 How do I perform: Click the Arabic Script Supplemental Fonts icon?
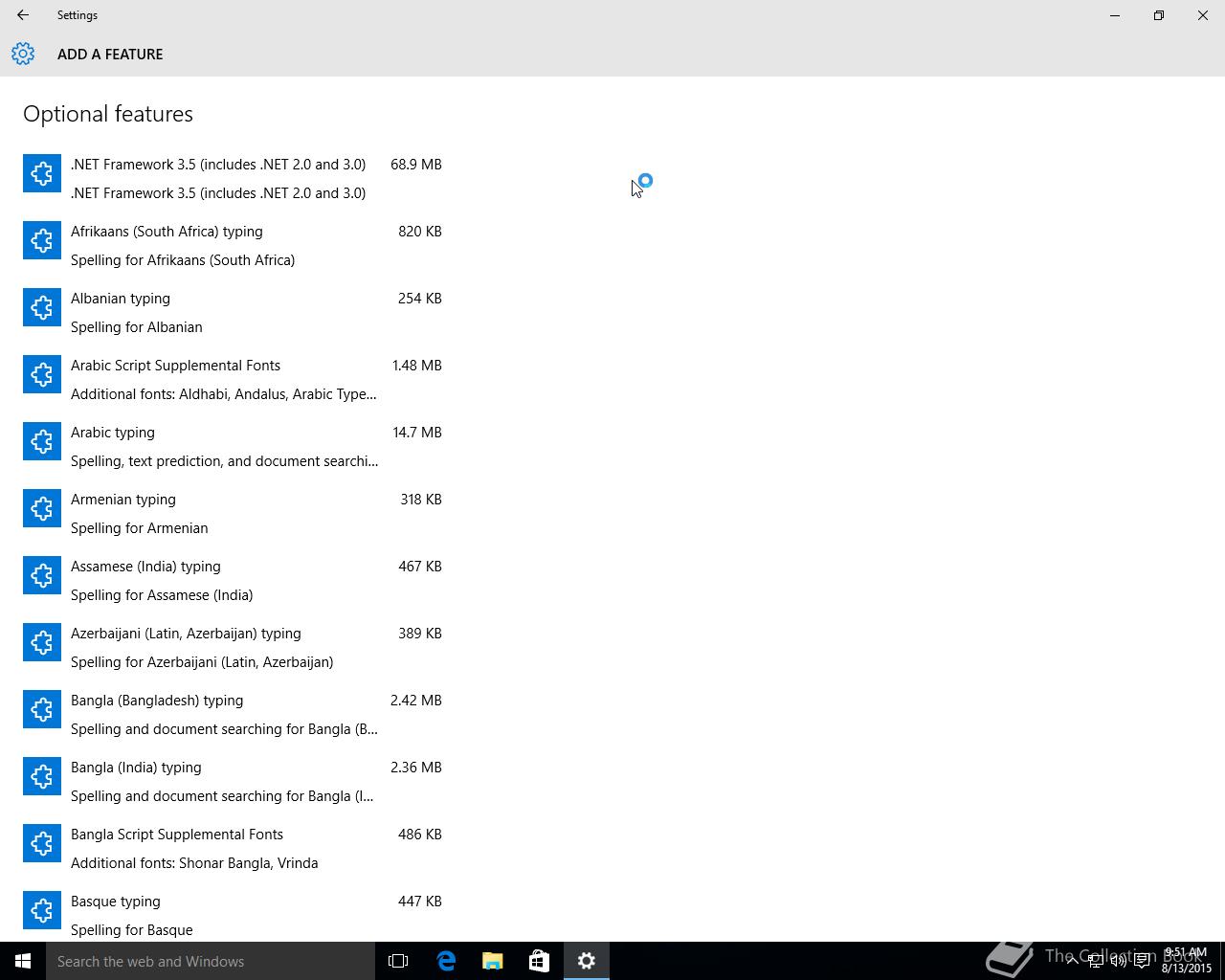tap(42, 374)
